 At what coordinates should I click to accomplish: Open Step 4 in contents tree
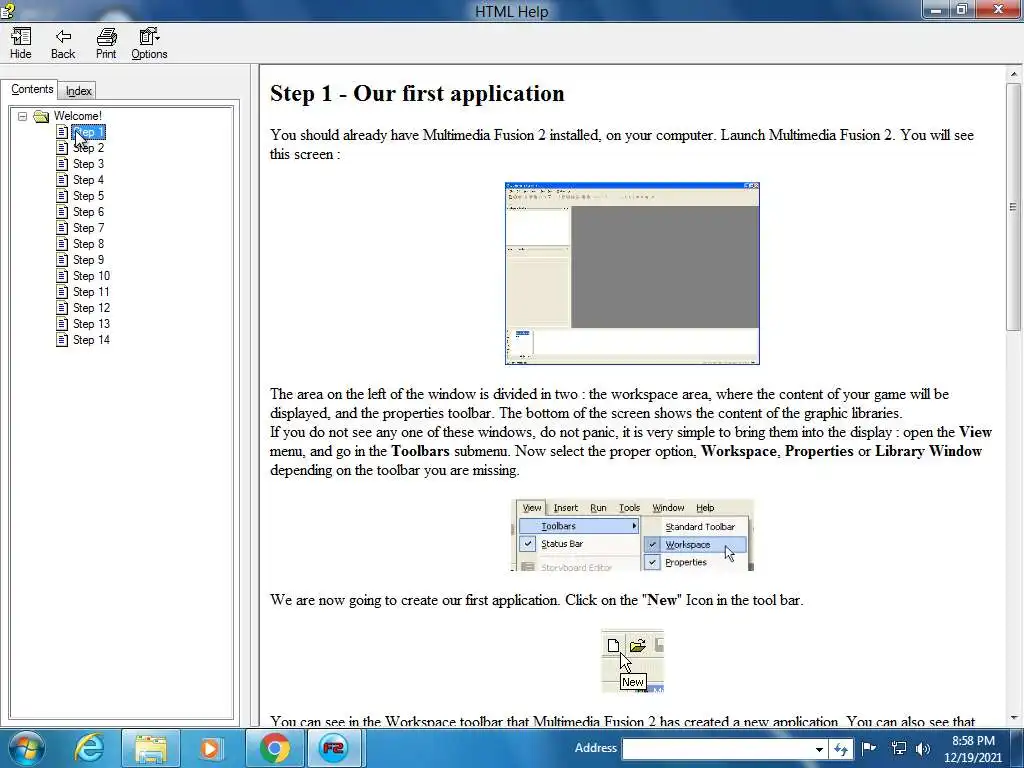pyautogui.click(x=88, y=180)
